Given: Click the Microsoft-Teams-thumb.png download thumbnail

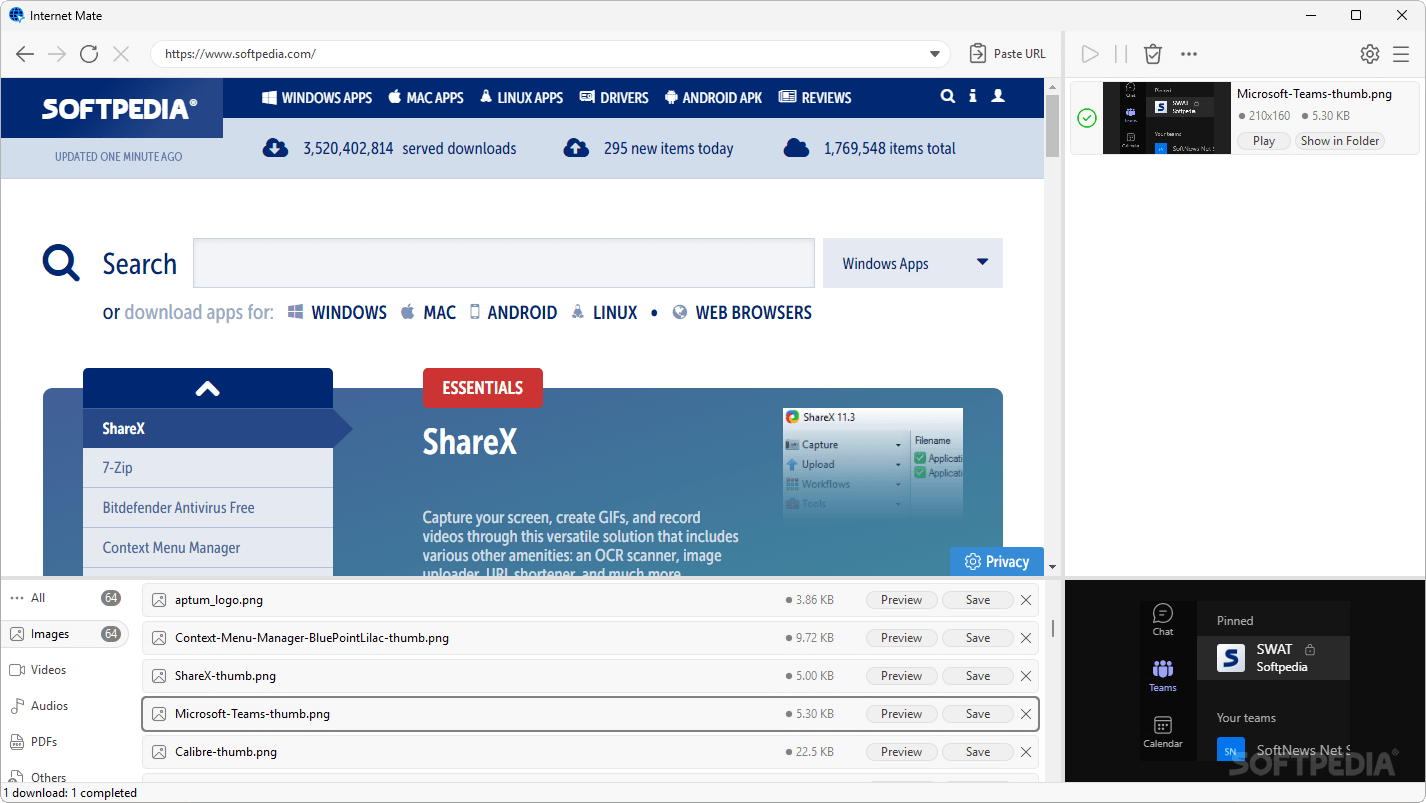Looking at the screenshot, I should point(1166,118).
